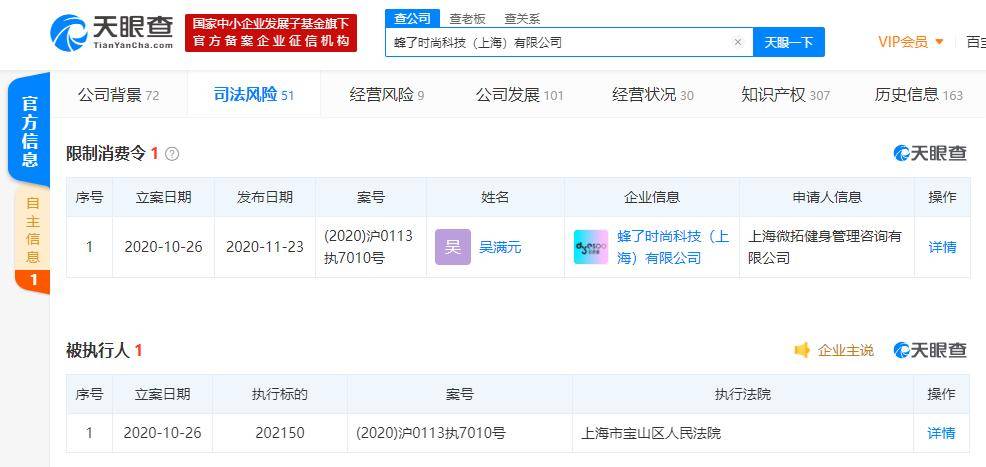Clear search box with the X icon
The image size is (986, 467).
(x=738, y=42)
